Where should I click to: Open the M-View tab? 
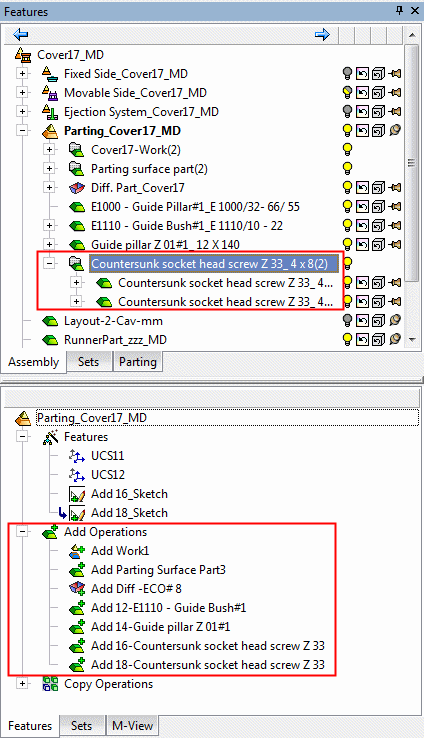tap(132, 726)
